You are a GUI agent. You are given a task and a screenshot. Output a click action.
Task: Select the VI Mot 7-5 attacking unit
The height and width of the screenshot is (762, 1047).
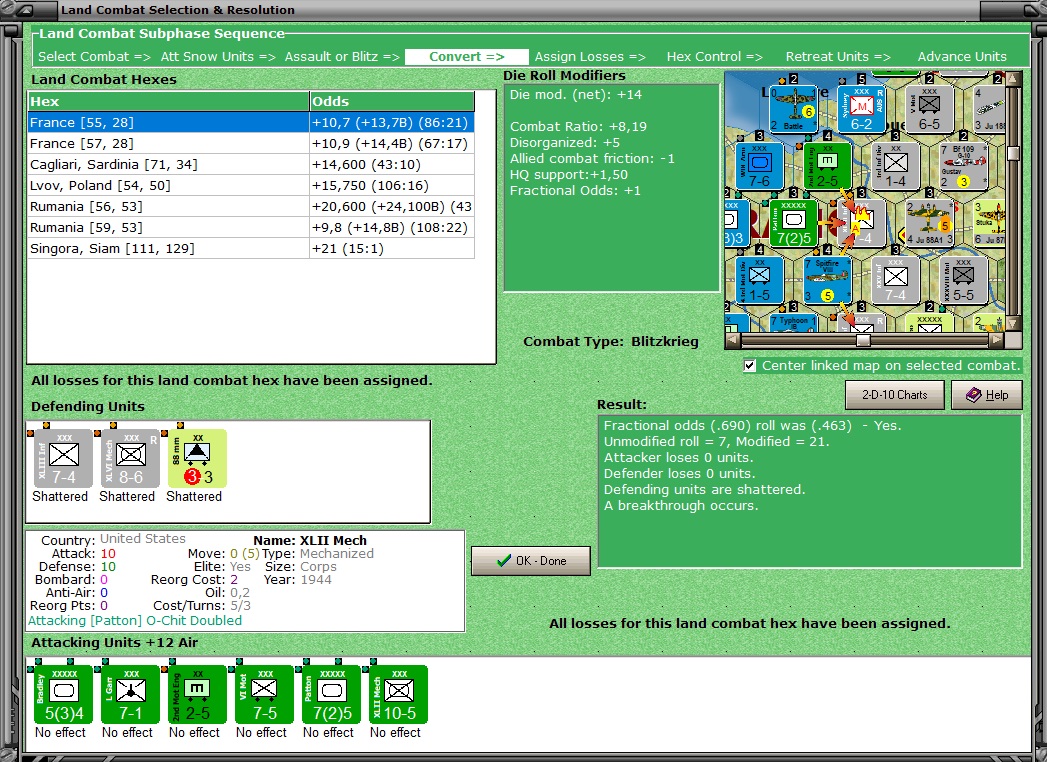264,695
